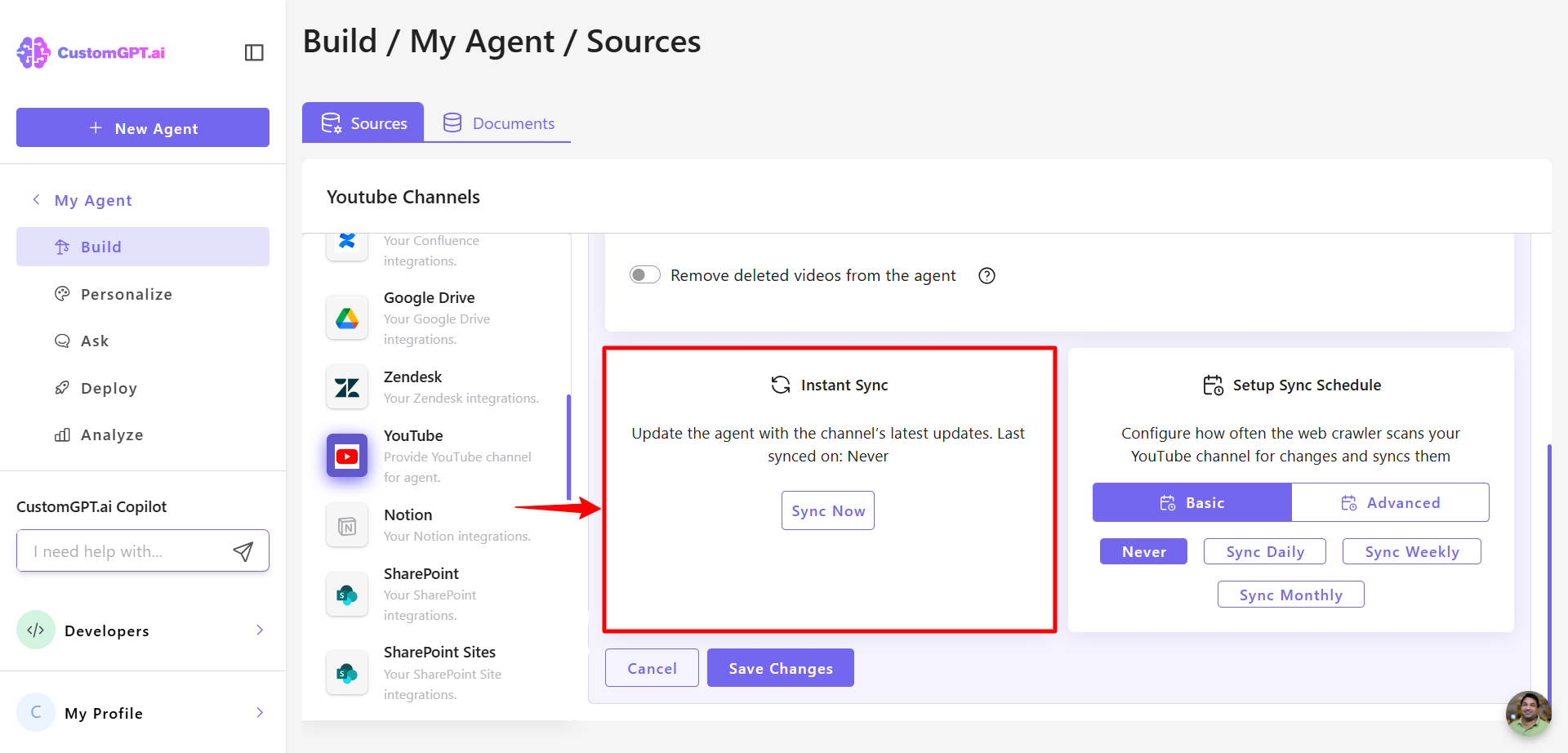Select the Sync Monthly option
The width and height of the screenshot is (1568, 753).
click(1291, 595)
